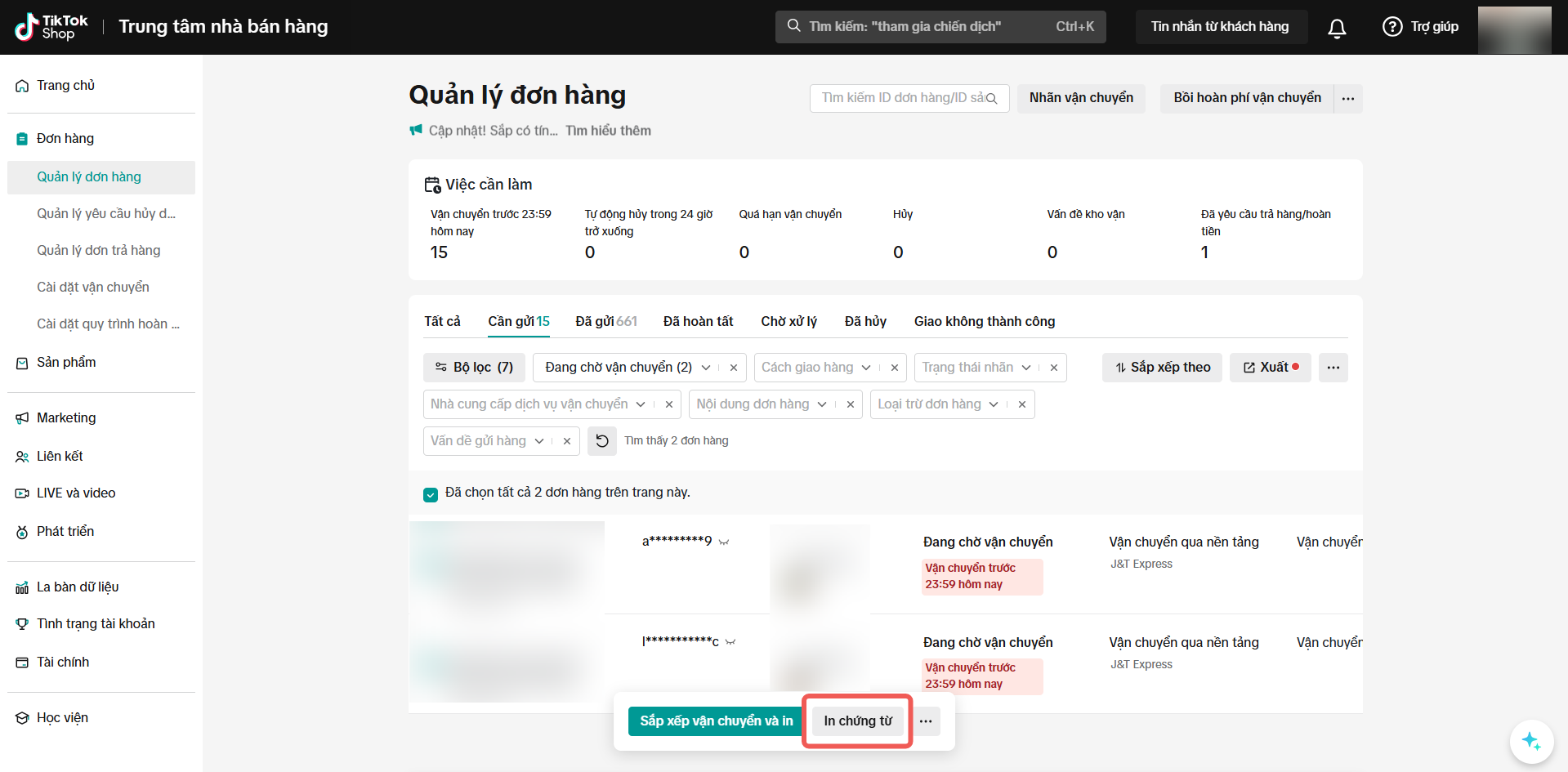This screenshot has width=1568, height=772.
Task: Open Cài đặt quy trình hoàn submenu
Action: [108, 324]
